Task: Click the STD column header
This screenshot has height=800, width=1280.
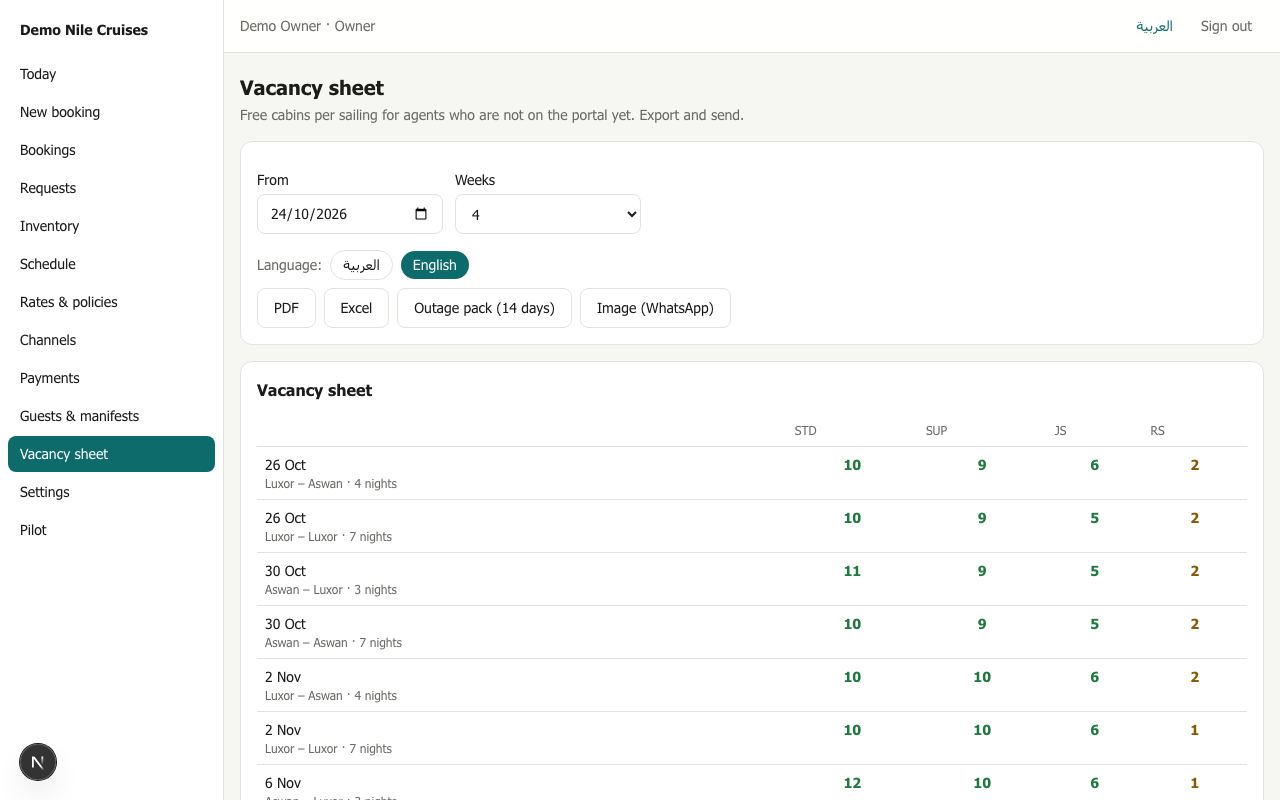Action: 805,431
